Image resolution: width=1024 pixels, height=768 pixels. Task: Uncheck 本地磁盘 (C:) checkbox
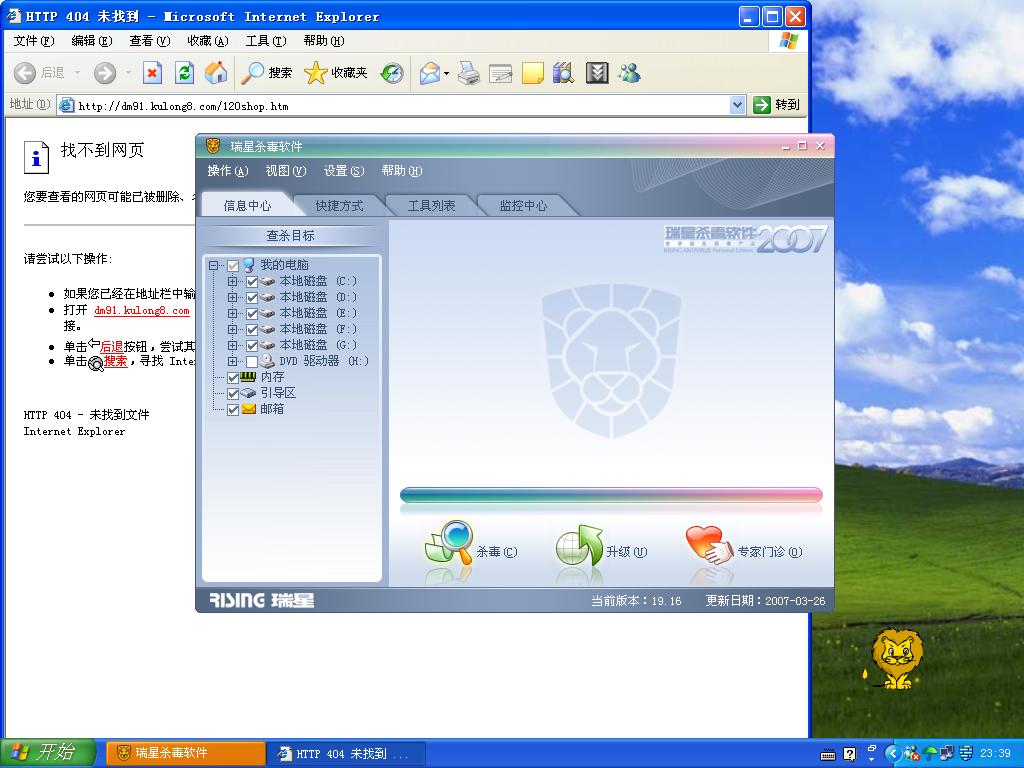click(252, 281)
